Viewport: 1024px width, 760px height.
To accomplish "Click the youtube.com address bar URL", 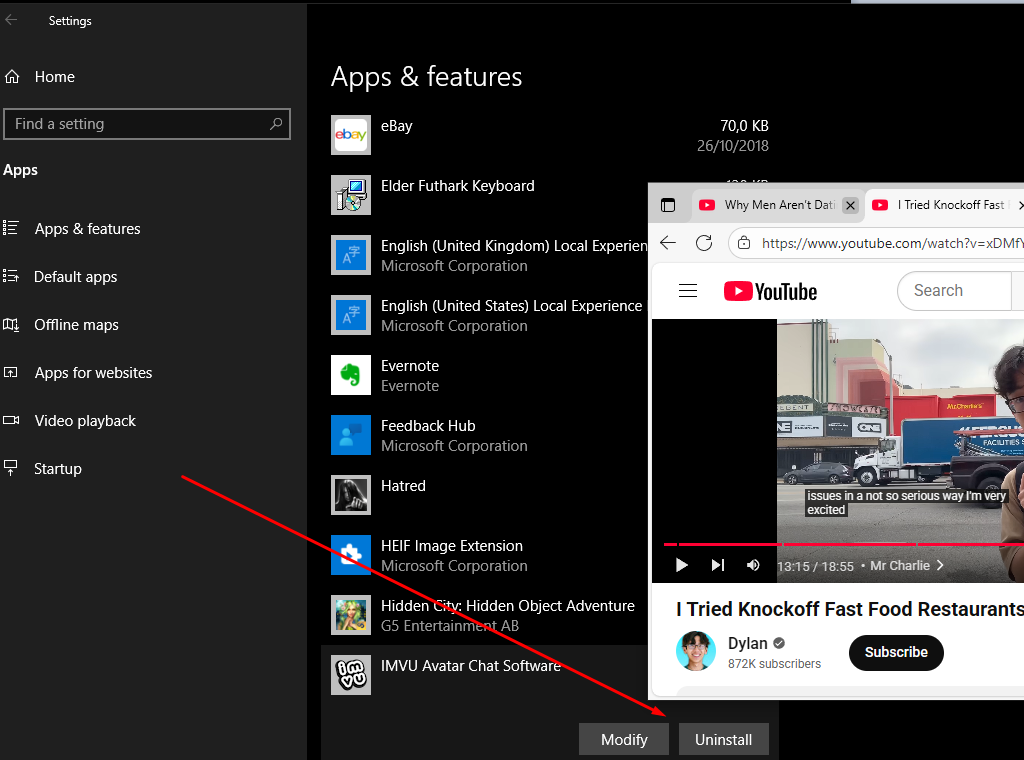I will click(x=892, y=244).
